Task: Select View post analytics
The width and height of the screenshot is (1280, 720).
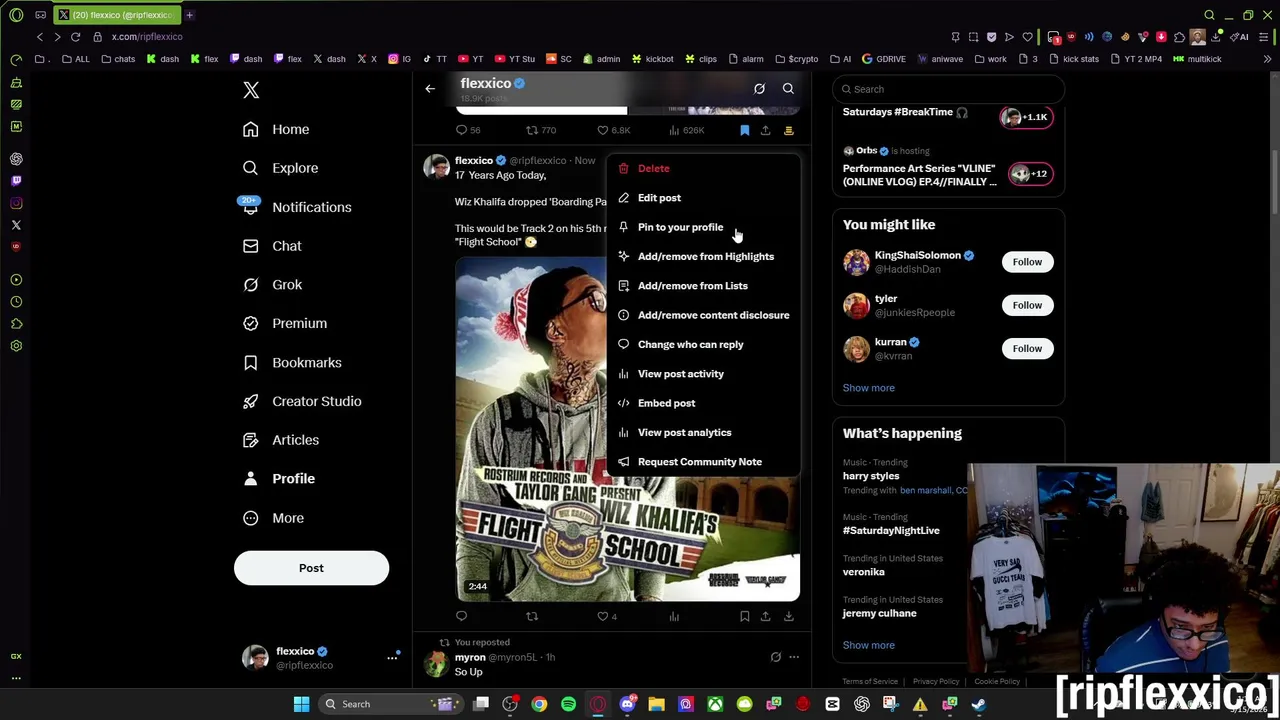Action: pos(703,432)
